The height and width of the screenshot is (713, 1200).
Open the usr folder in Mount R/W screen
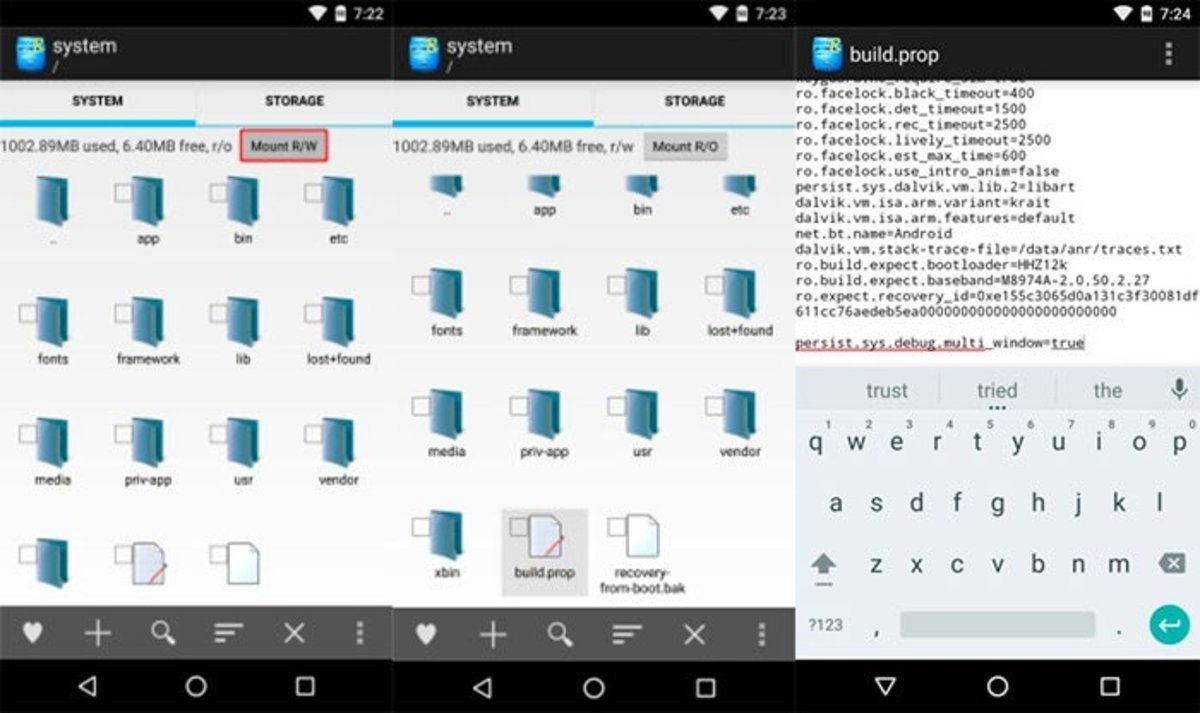(242, 451)
